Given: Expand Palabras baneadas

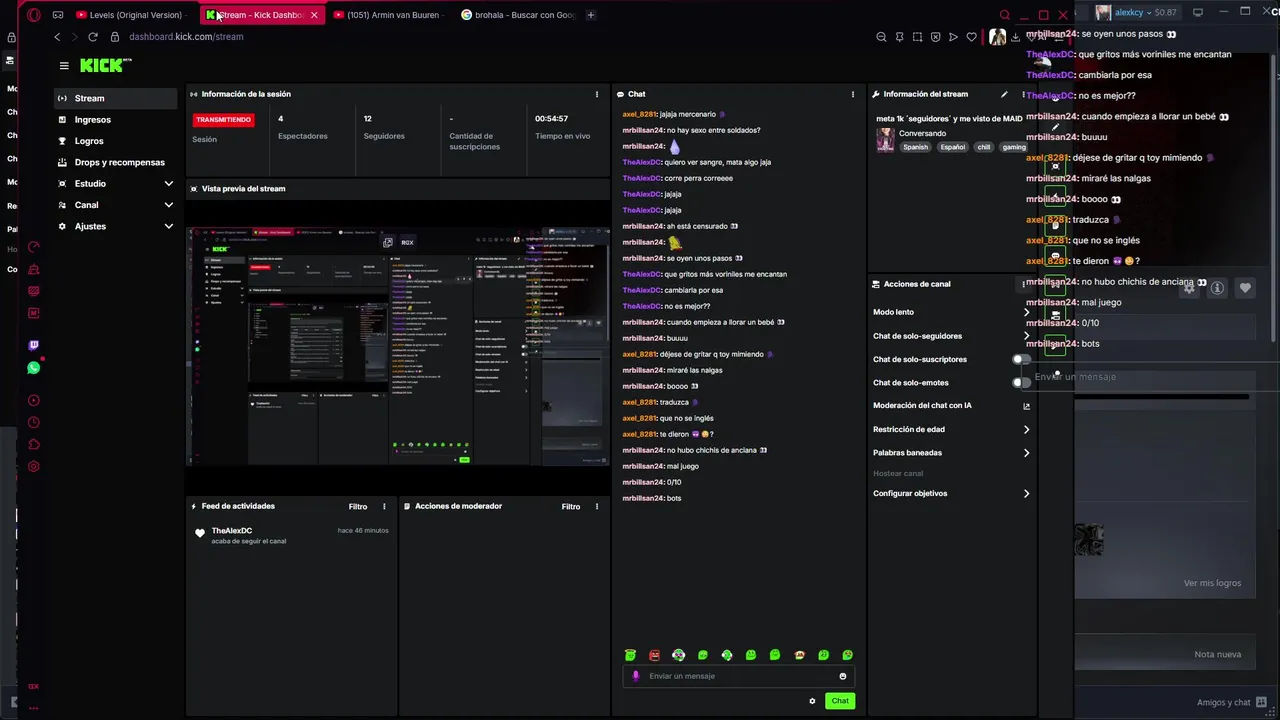Looking at the screenshot, I should pos(1026,453).
